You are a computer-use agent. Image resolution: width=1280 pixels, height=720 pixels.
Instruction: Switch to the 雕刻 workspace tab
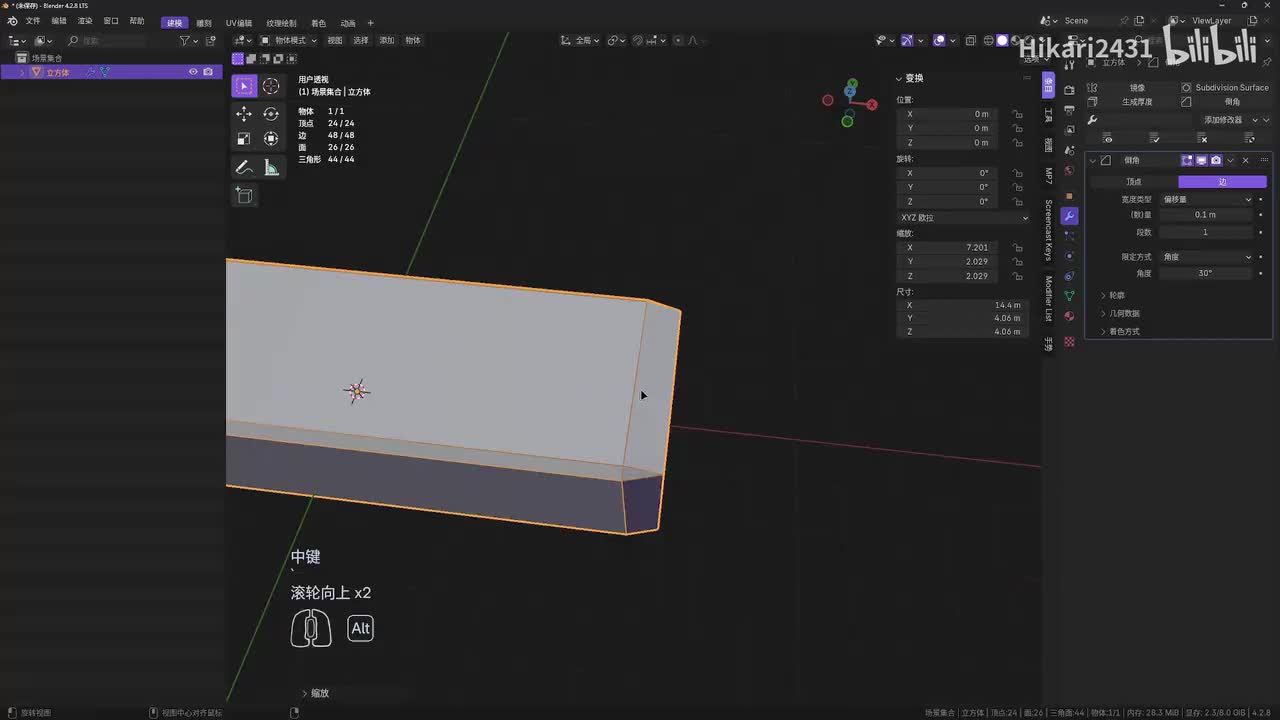pyautogui.click(x=204, y=23)
